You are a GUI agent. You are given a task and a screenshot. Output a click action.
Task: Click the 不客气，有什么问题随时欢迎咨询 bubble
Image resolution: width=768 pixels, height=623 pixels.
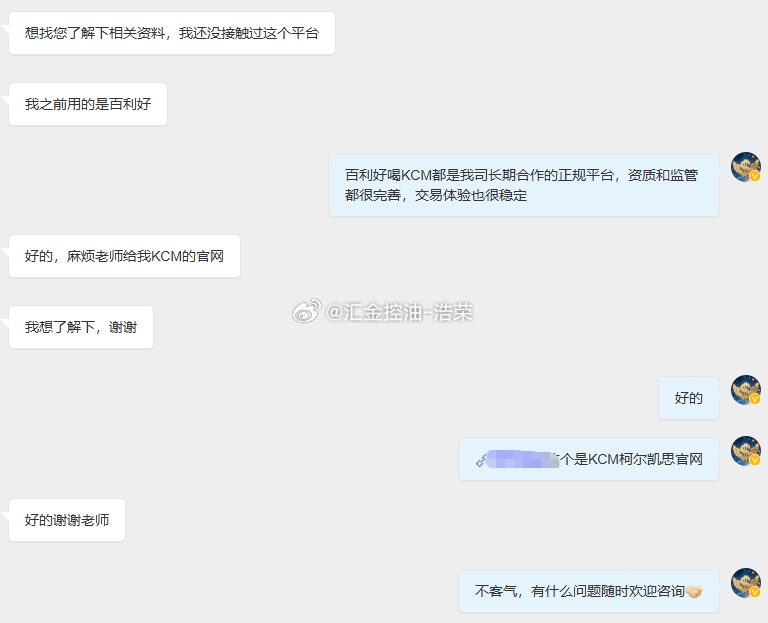point(589,591)
